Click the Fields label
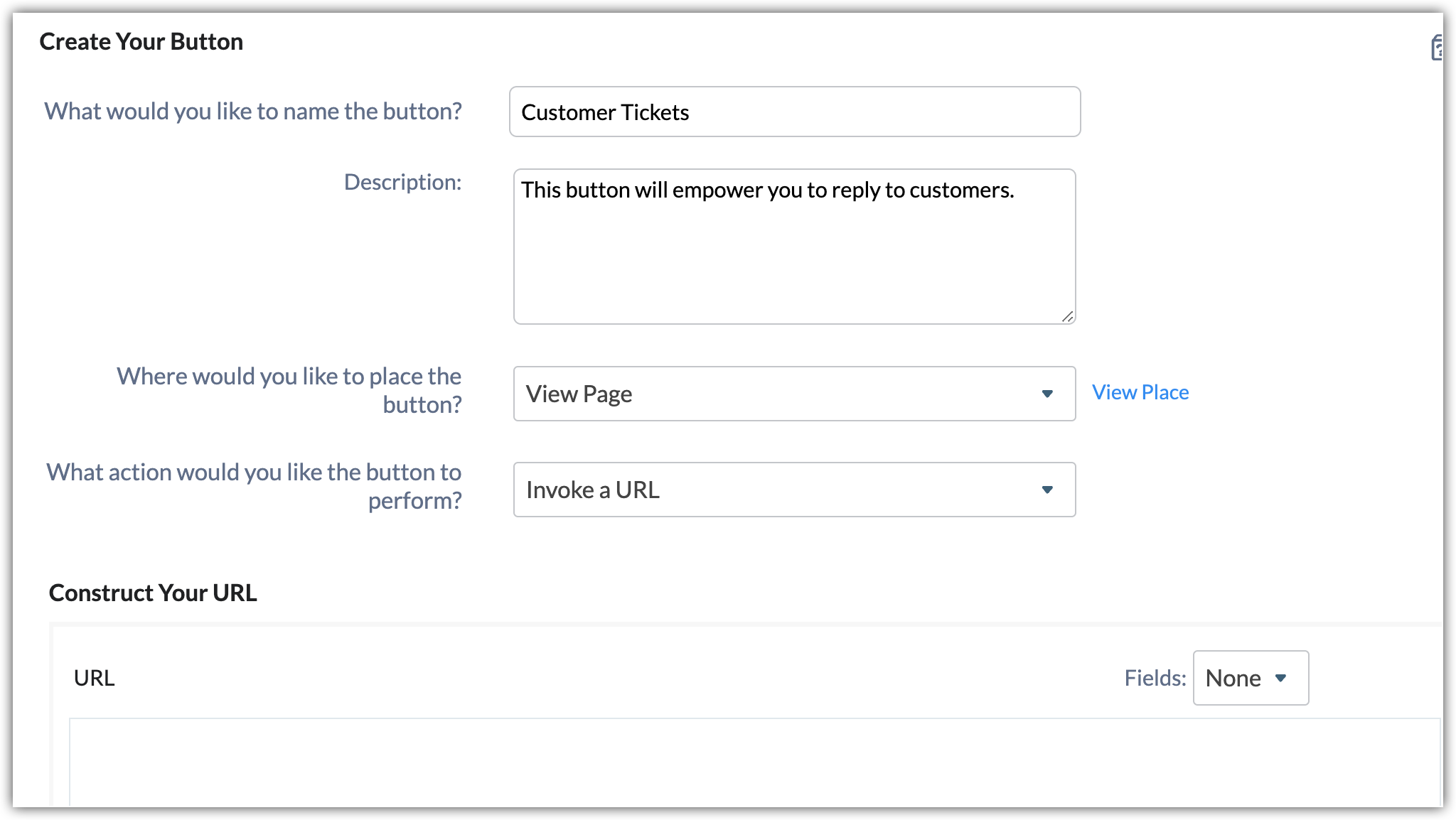1456x820 pixels. (1155, 678)
